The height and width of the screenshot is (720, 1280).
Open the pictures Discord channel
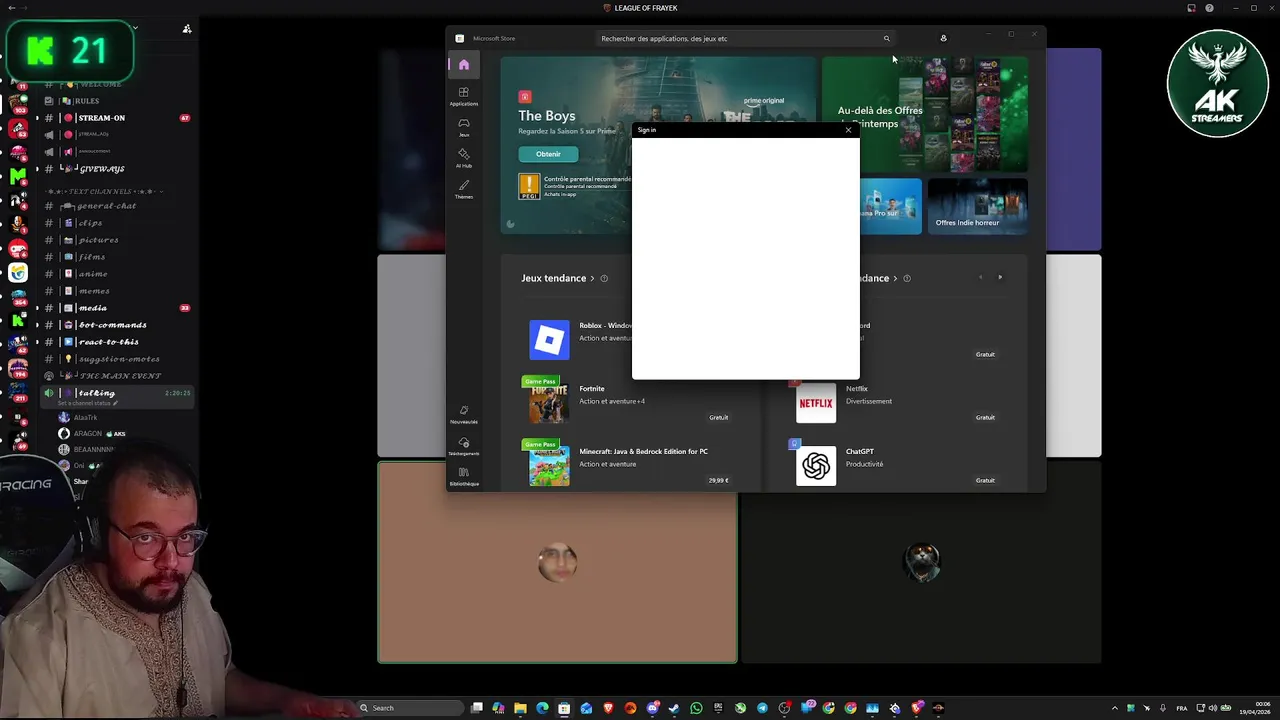coord(118,240)
